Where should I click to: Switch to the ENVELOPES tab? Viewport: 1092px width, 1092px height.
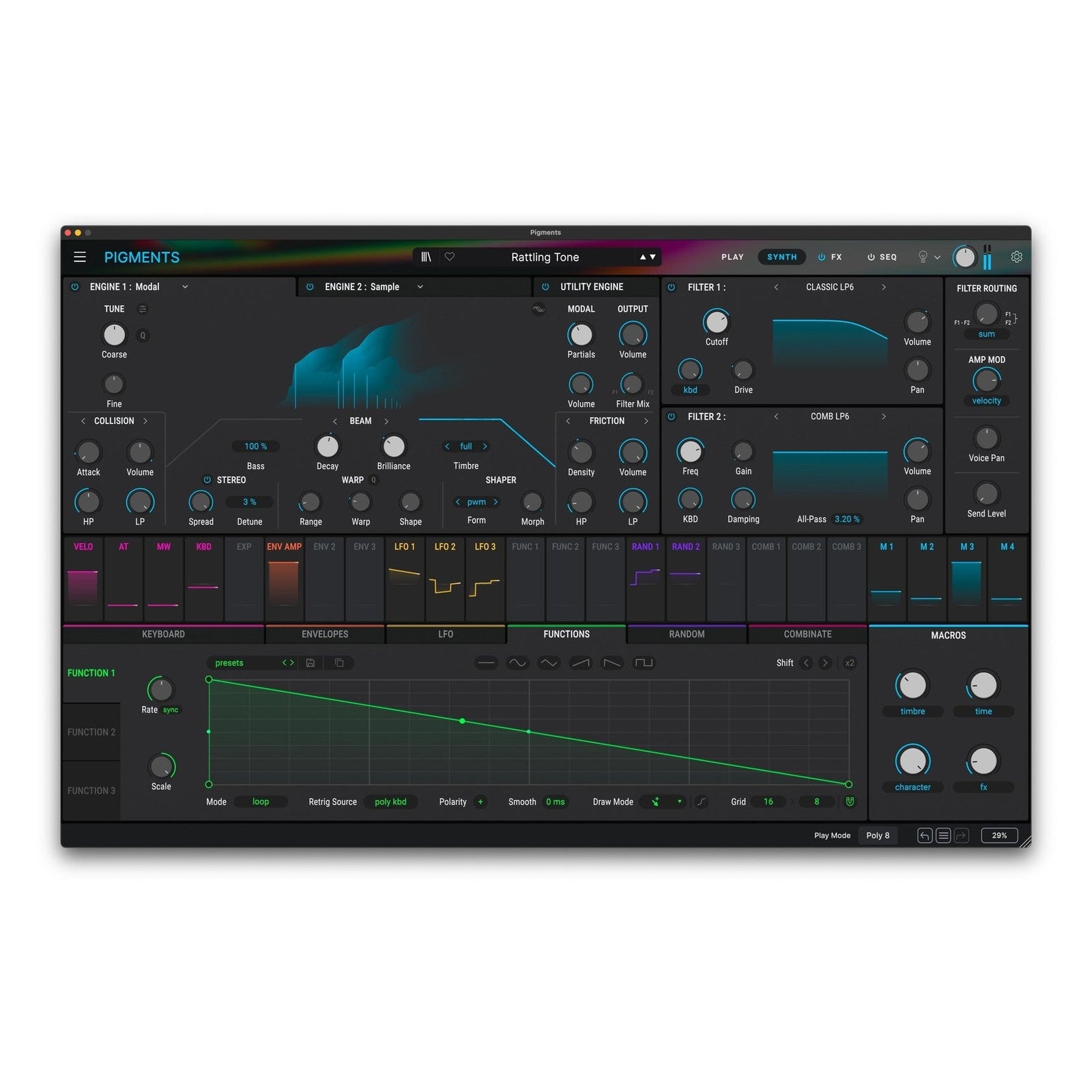pos(325,634)
